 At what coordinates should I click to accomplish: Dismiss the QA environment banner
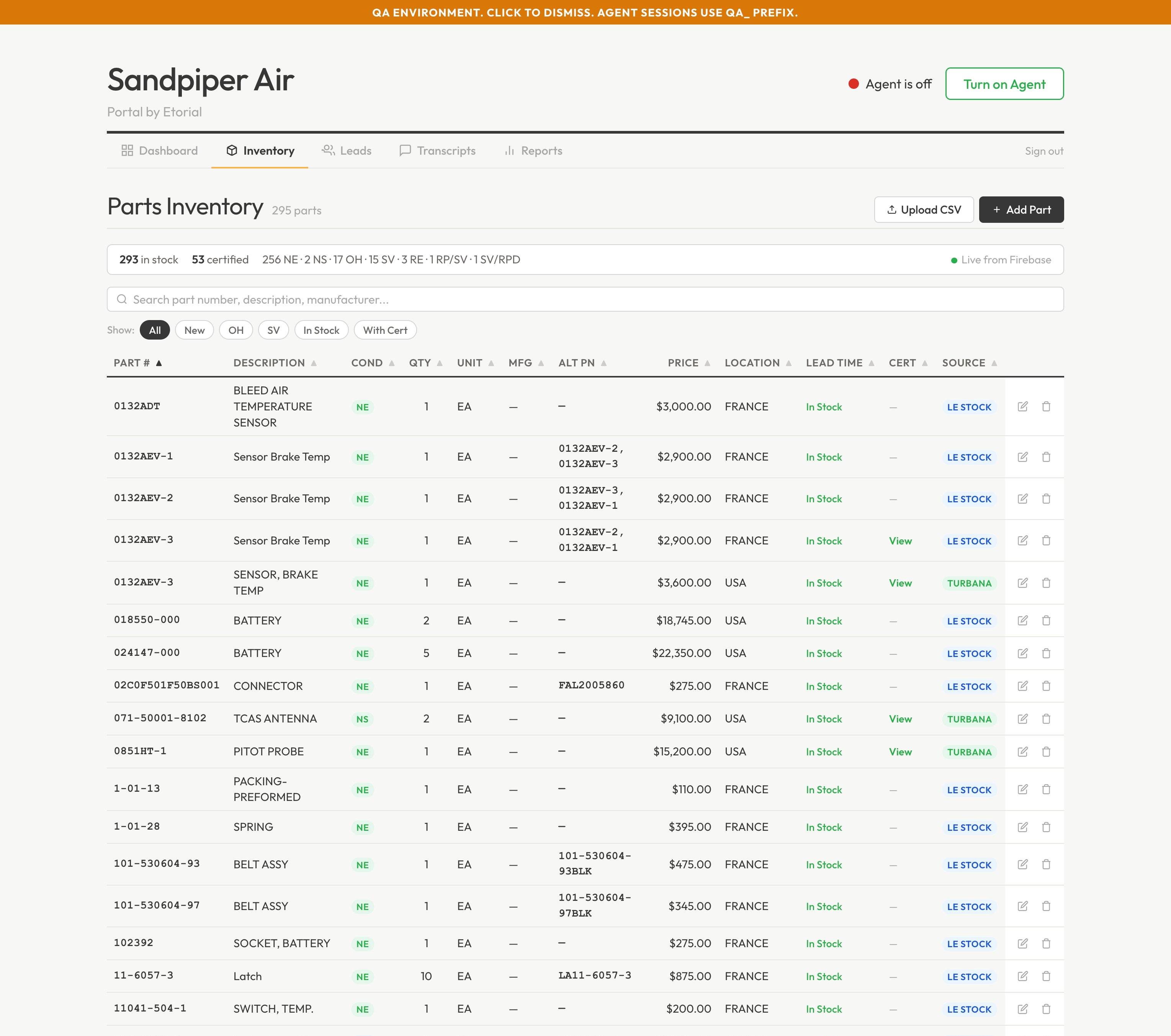(585, 12)
